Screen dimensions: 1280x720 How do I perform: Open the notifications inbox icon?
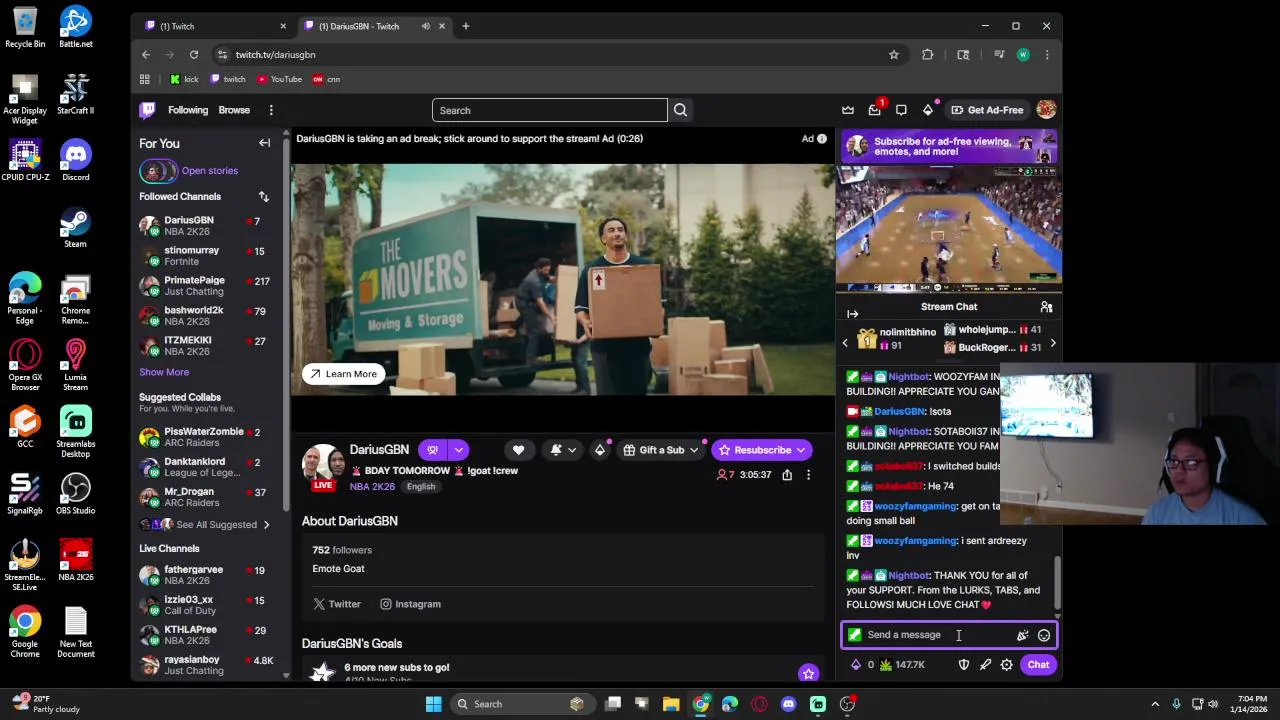click(x=875, y=110)
